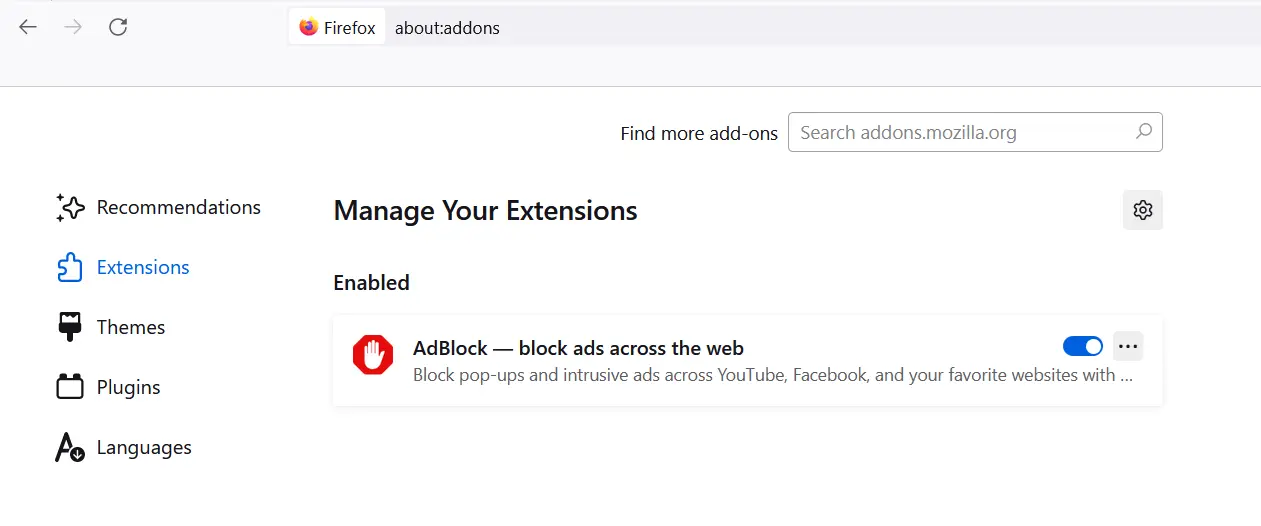Click the Languages sidebar icon
Screen dimensions: 1261x526
click(70, 447)
